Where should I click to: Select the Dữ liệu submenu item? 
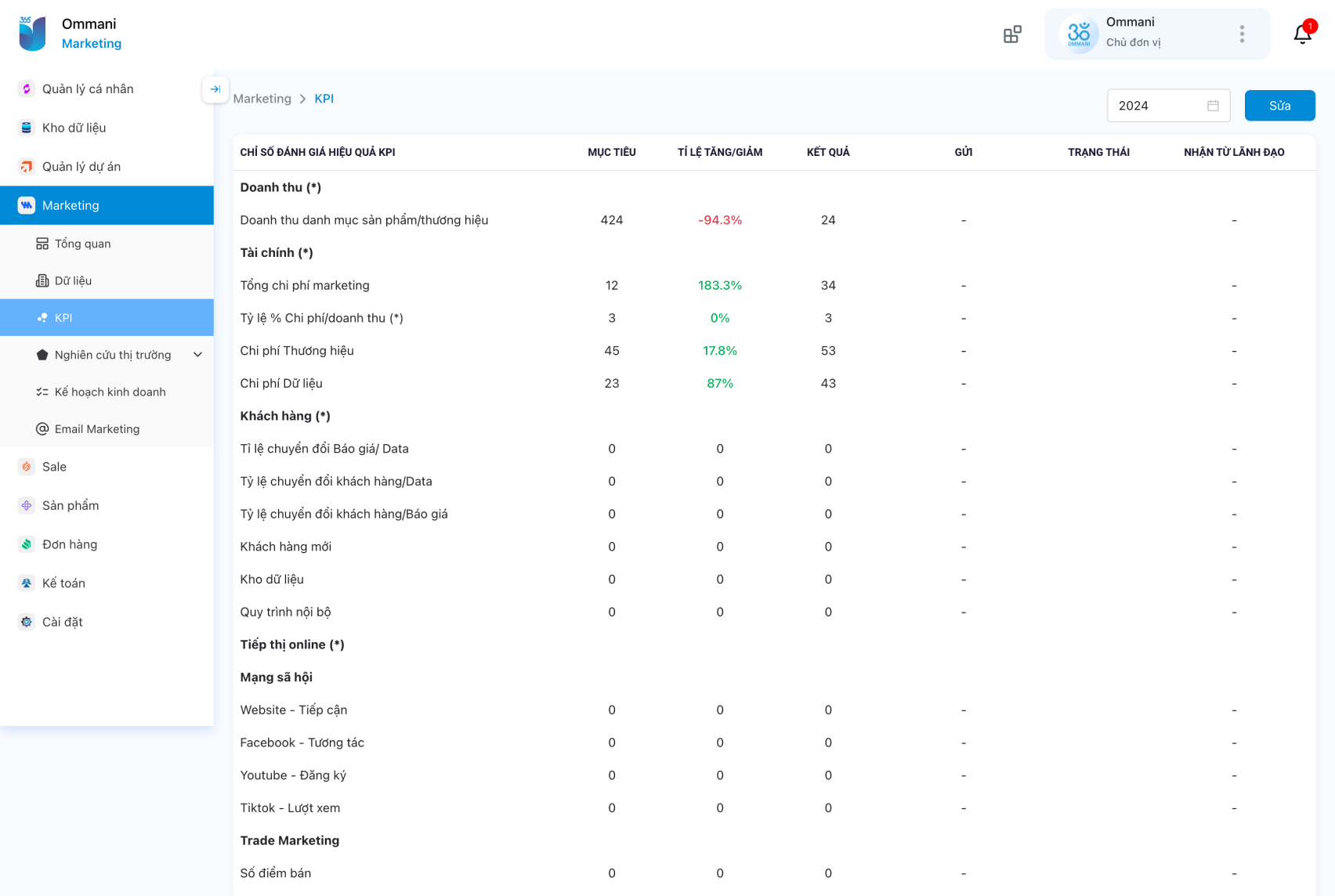(73, 280)
